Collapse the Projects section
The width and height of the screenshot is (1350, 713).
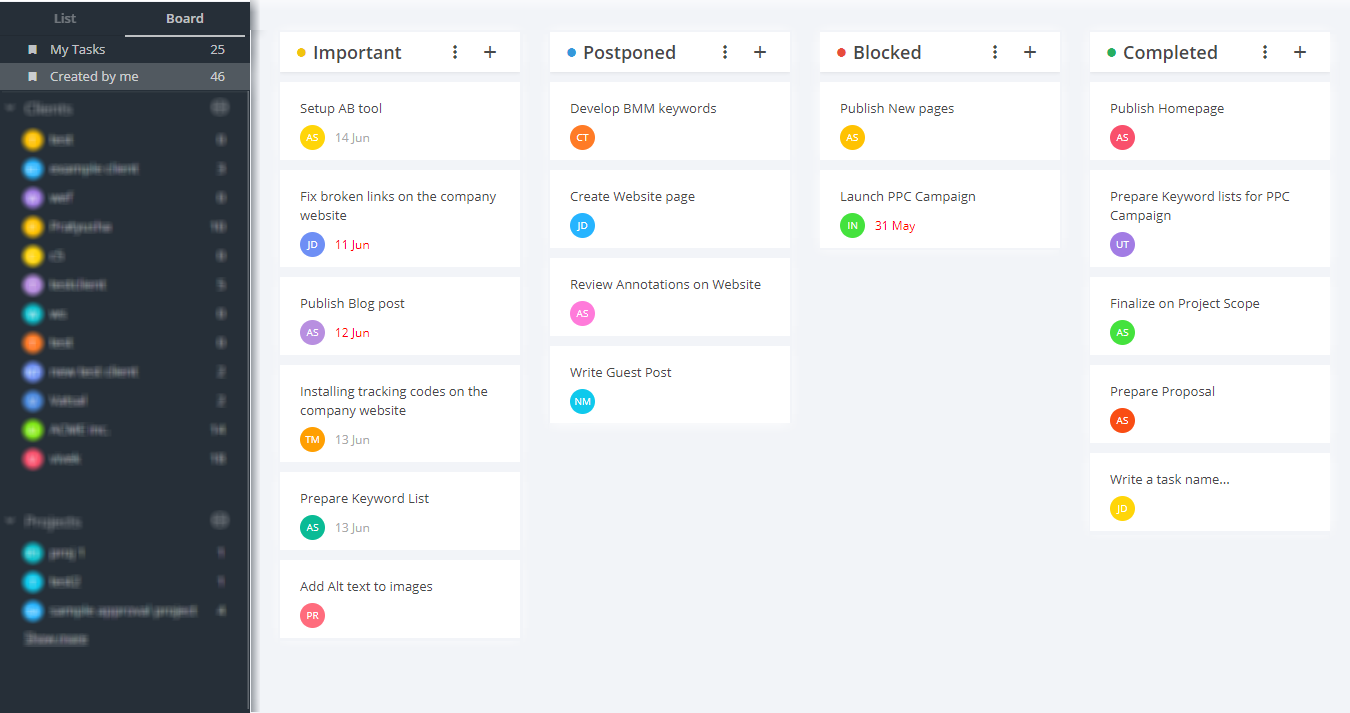click(9, 521)
